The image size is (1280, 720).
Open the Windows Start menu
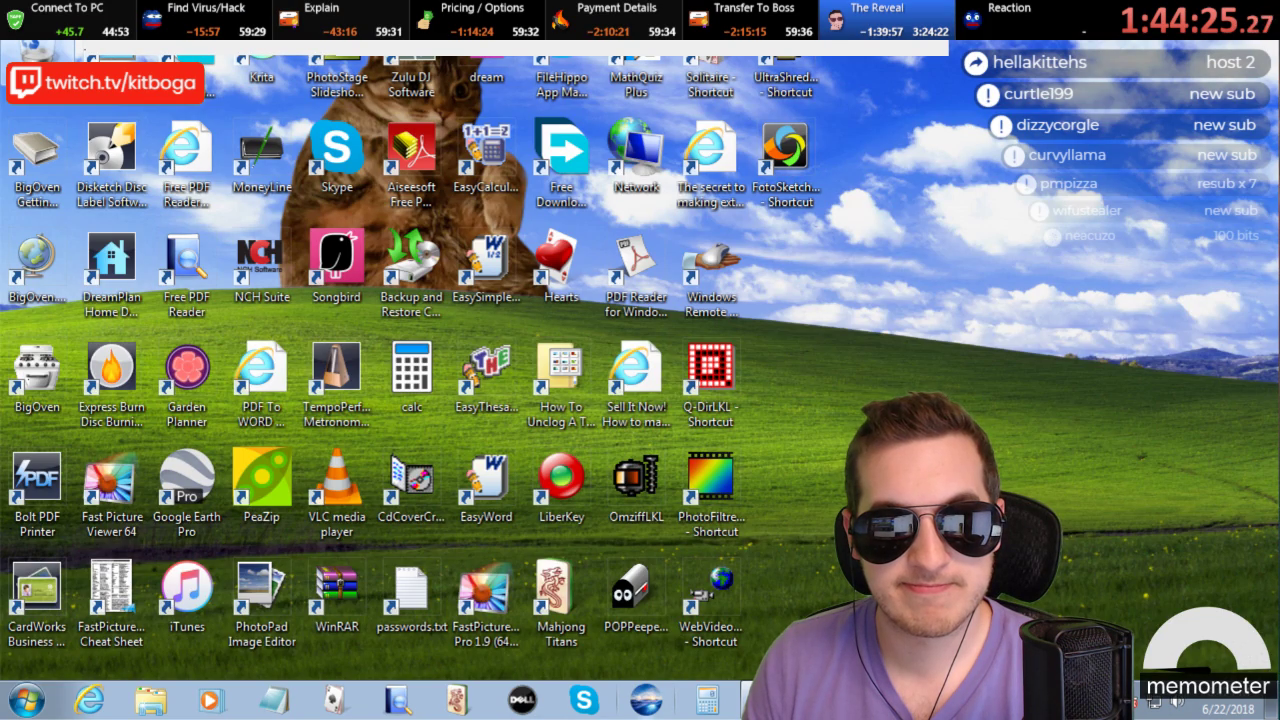pyautogui.click(x=25, y=700)
